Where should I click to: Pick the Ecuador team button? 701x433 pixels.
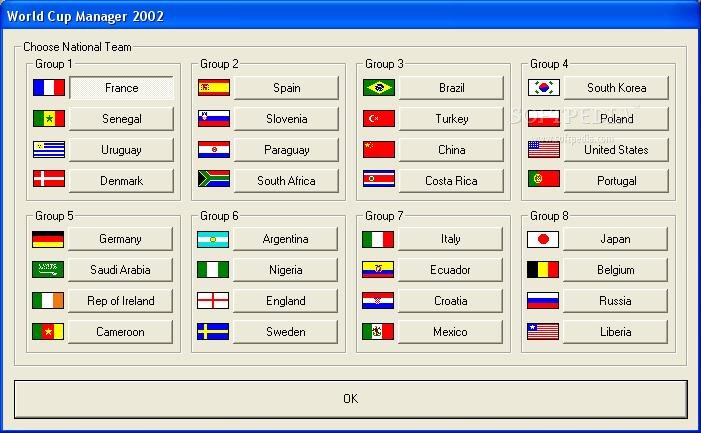click(451, 269)
